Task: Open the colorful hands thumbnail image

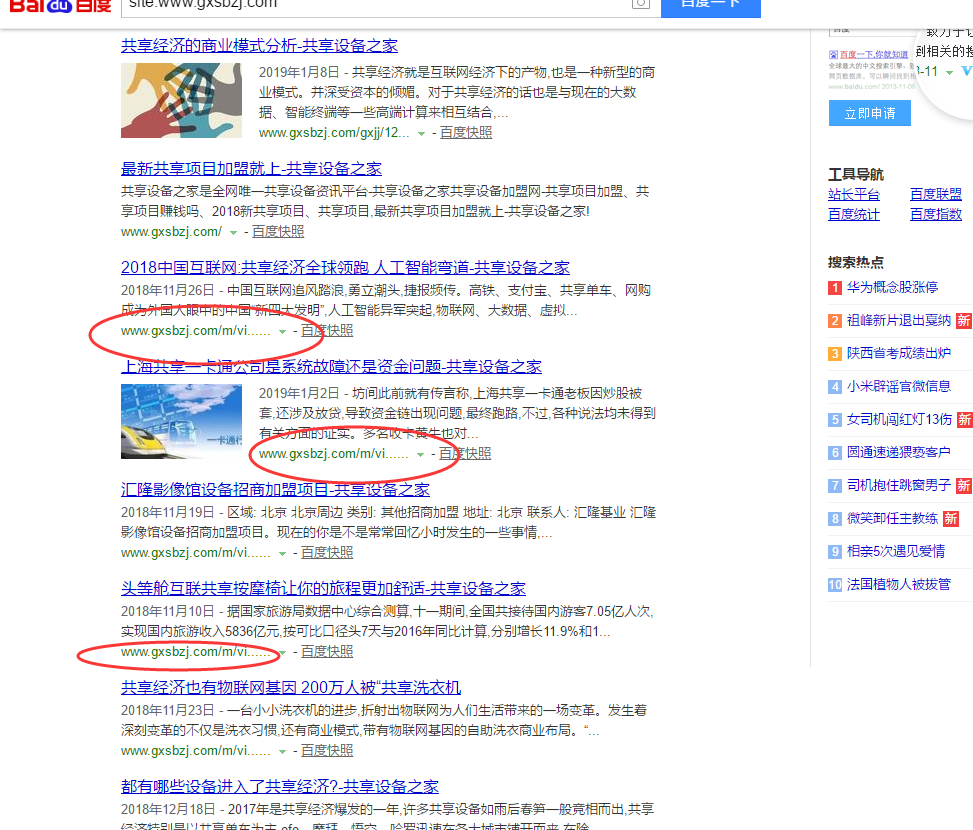Action: point(181,100)
